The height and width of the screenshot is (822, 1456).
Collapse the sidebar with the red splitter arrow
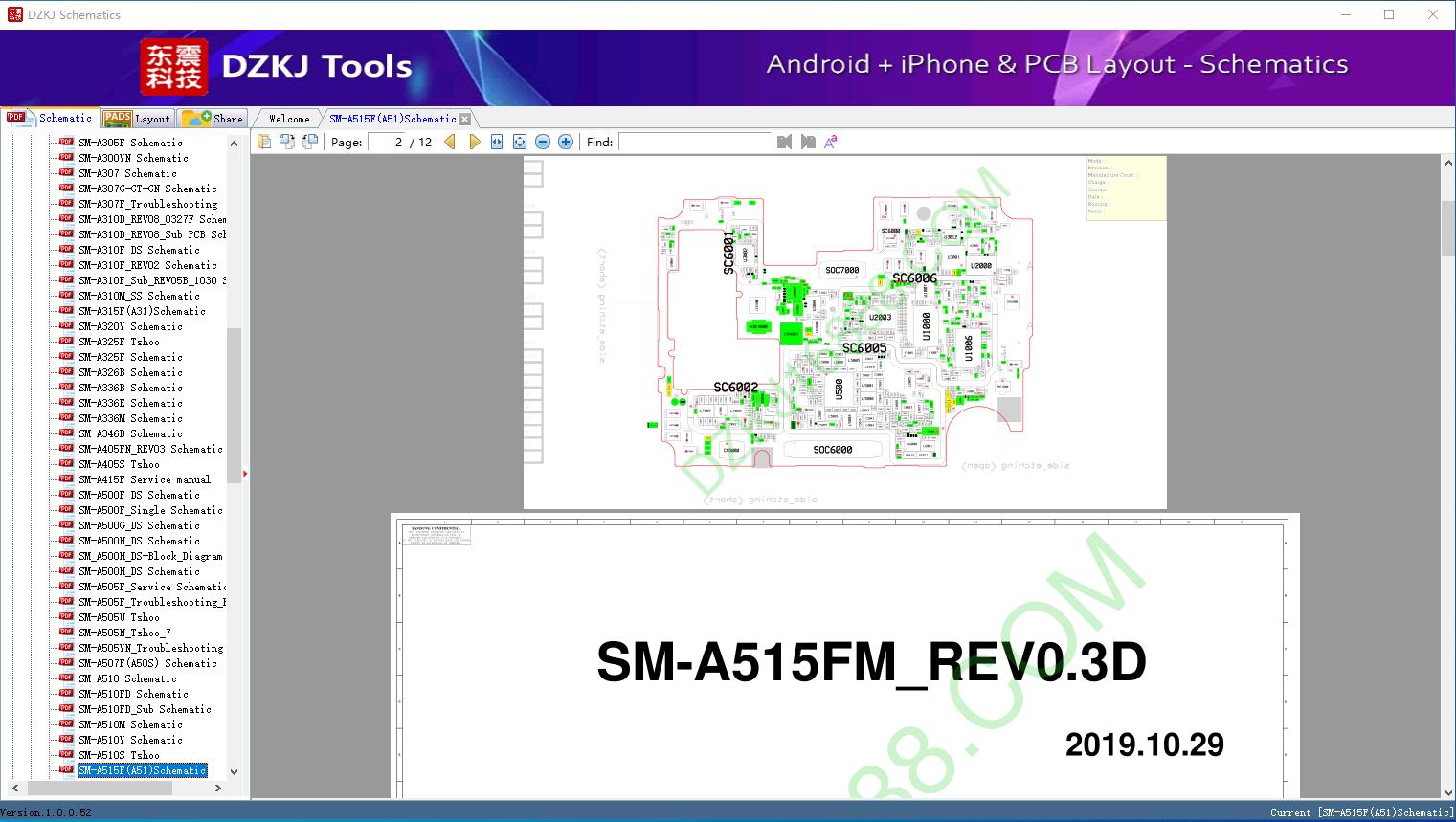(245, 474)
